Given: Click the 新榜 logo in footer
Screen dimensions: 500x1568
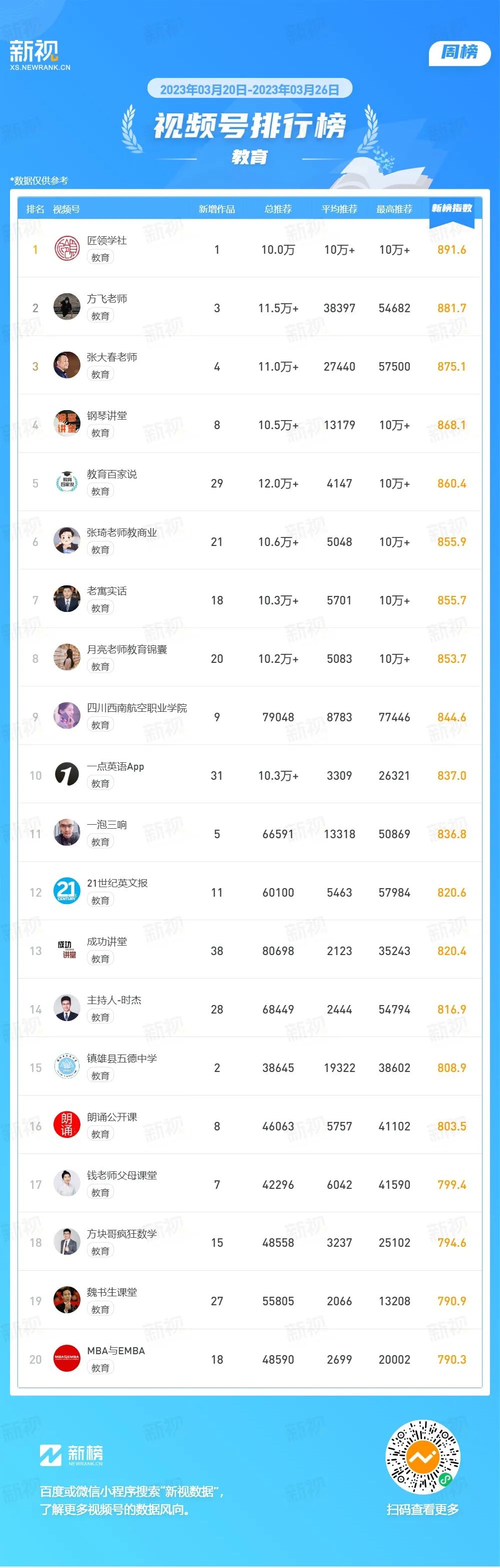Looking at the screenshot, I should pos(71,1455).
